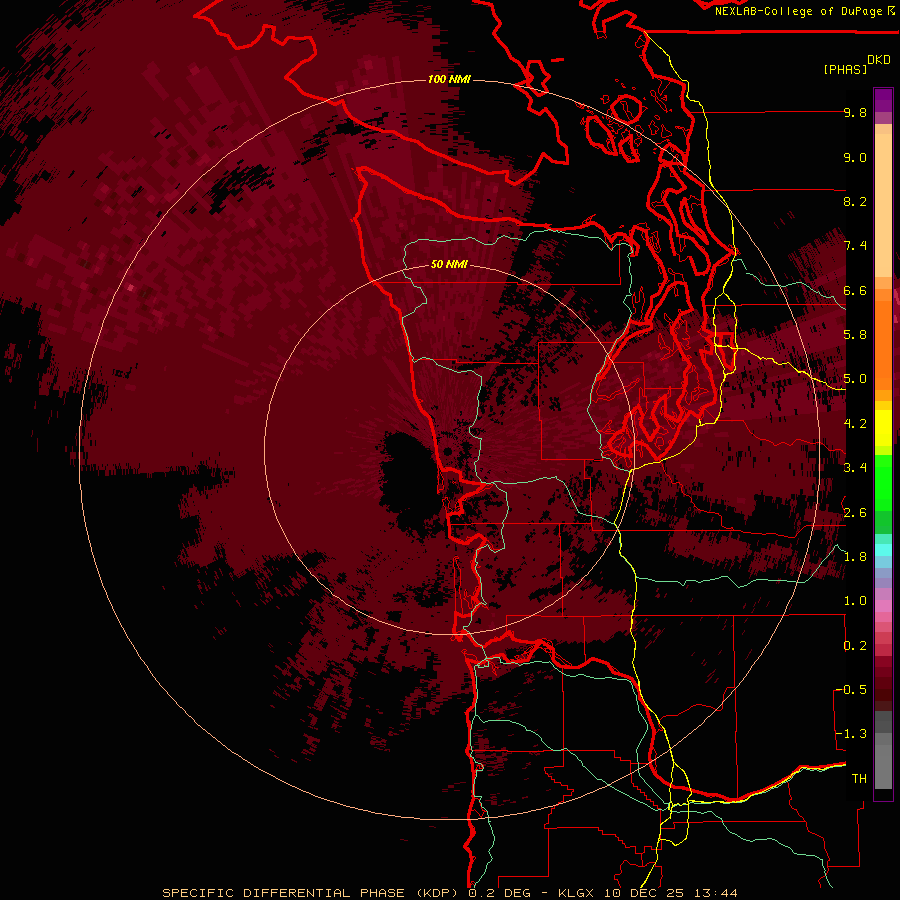Viewport: 900px width, 900px height.
Task: Click the 9.8 scale value
Action: 855,112
